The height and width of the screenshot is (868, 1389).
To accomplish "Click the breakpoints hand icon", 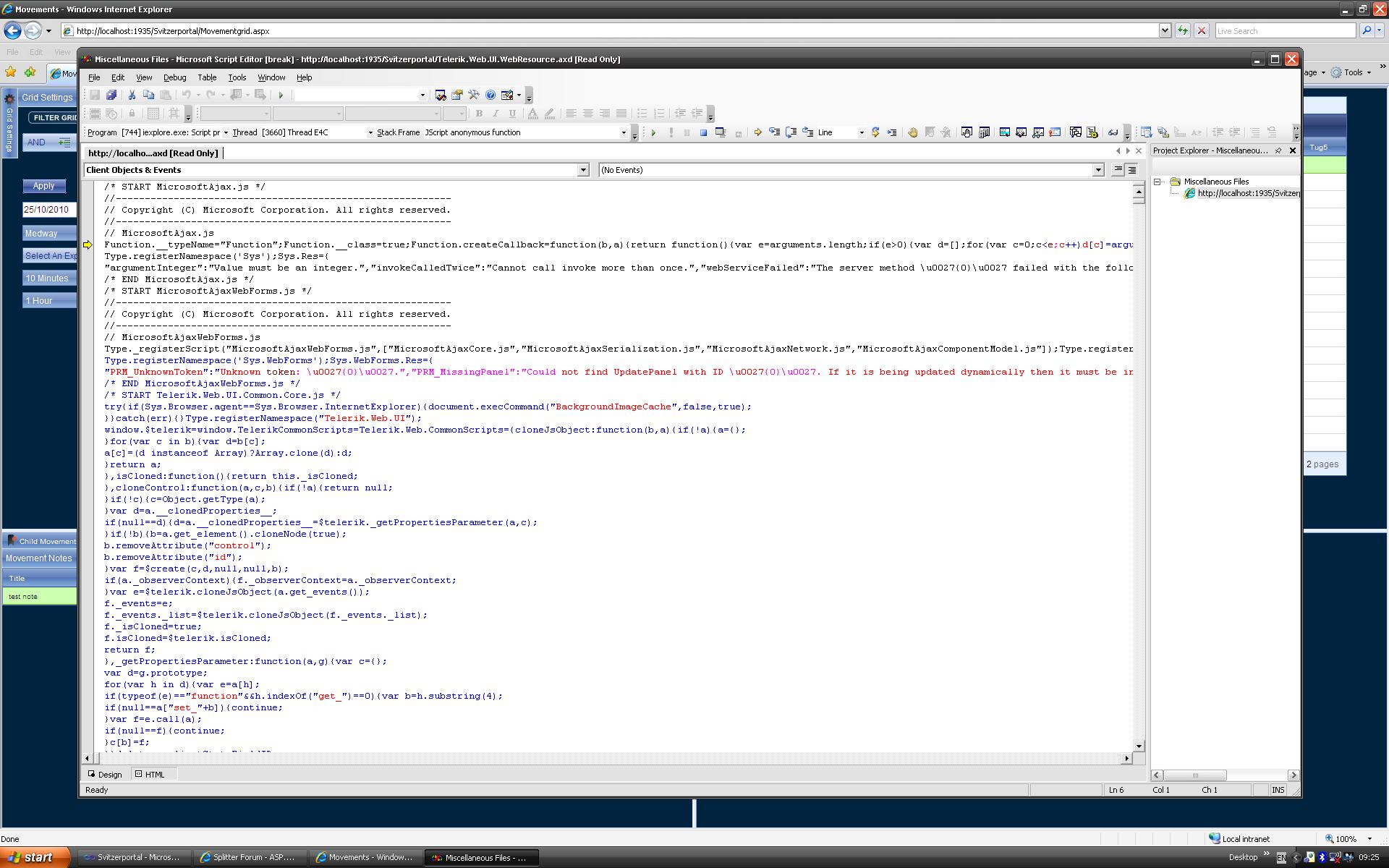I will [912, 133].
